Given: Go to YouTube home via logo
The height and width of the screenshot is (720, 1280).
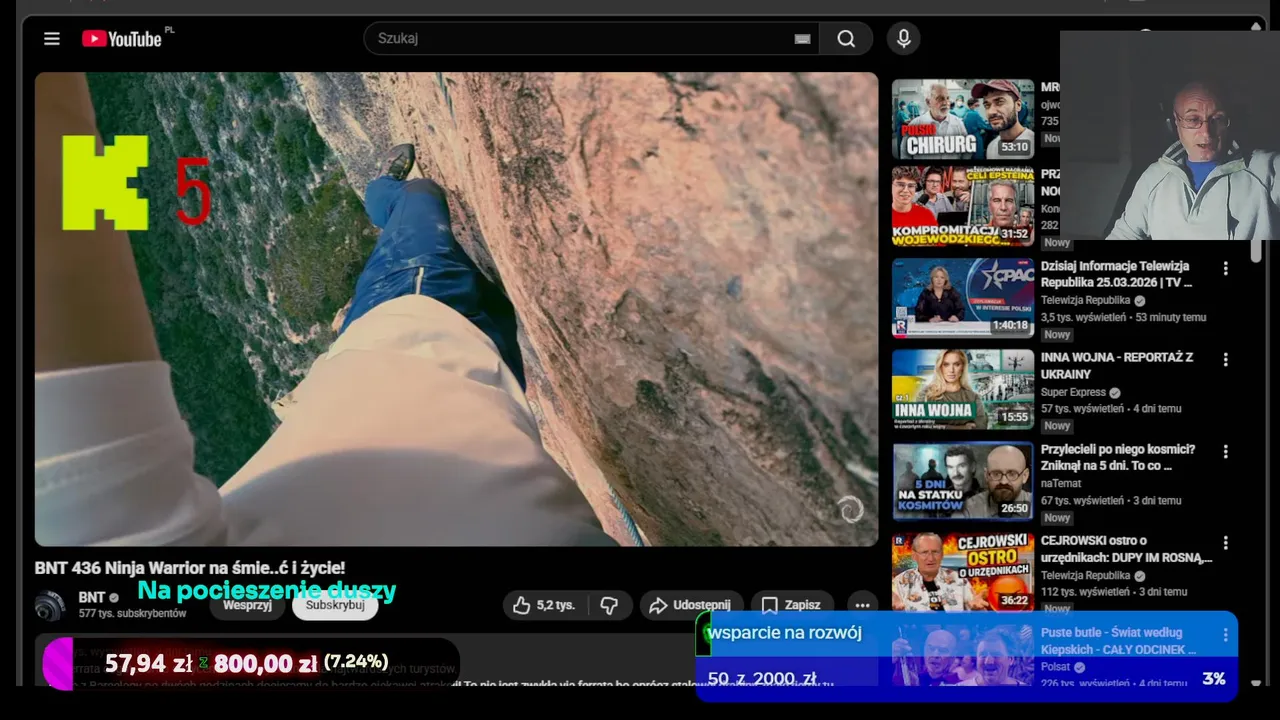Looking at the screenshot, I should click(x=122, y=39).
